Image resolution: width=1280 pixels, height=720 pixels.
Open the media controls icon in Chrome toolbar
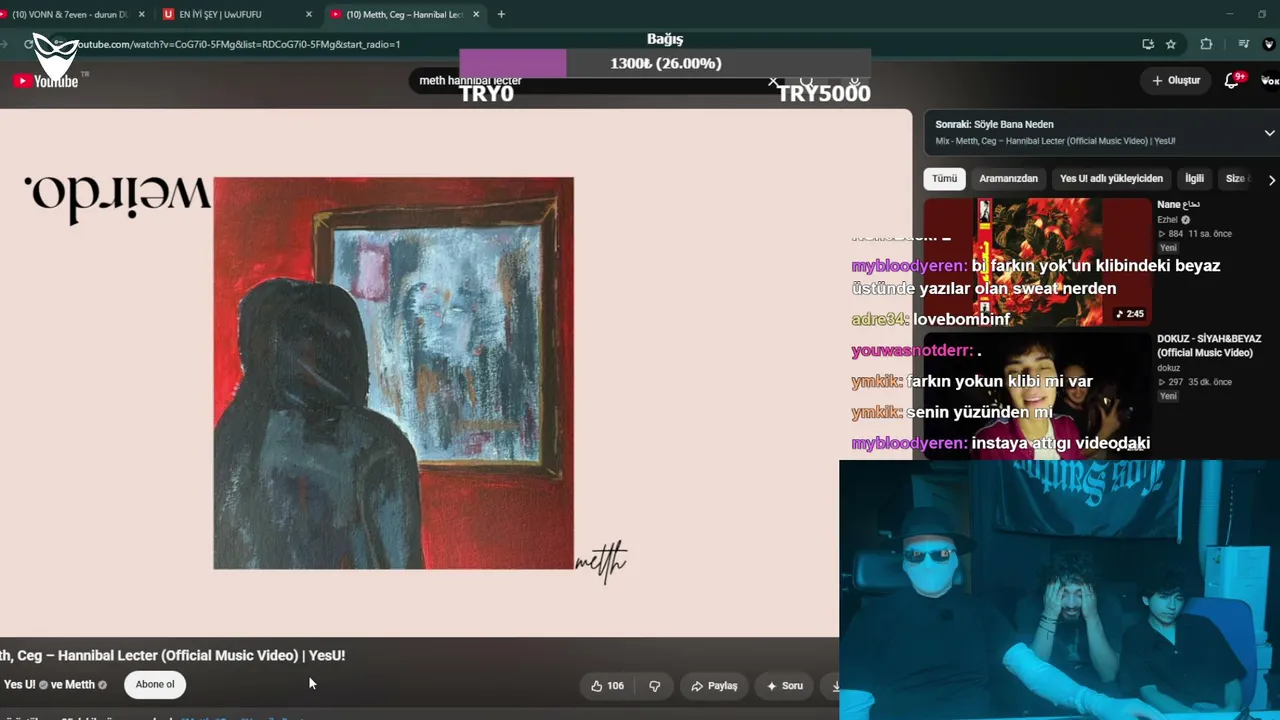click(1243, 44)
